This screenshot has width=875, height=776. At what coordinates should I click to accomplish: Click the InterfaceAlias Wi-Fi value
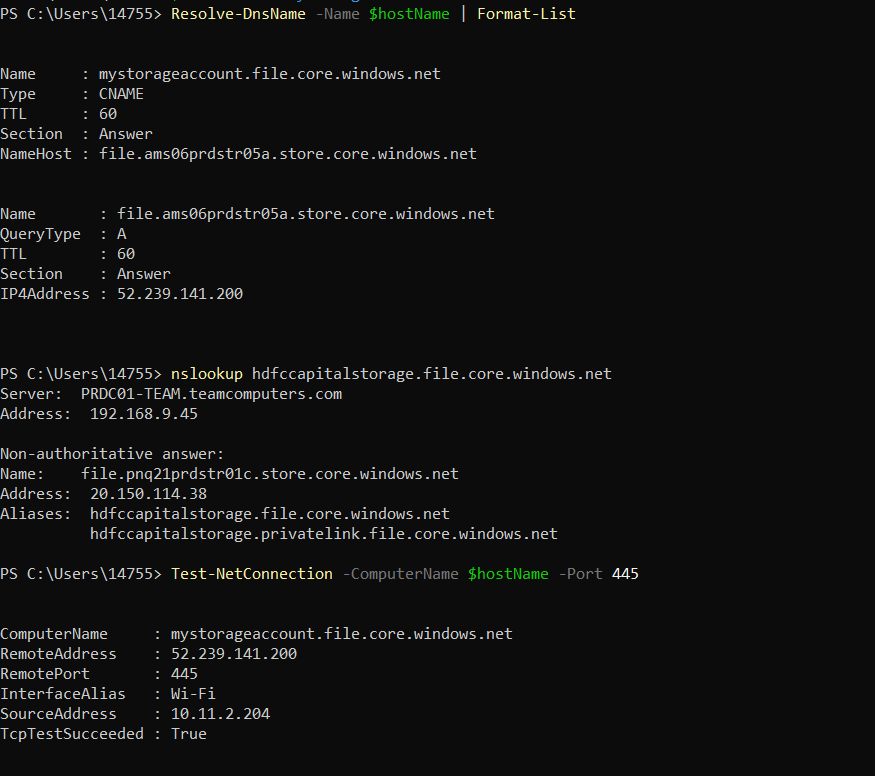click(x=193, y=694)
